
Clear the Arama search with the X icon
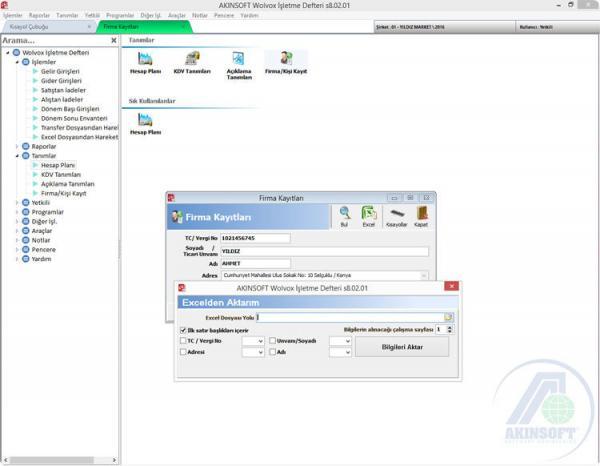[114, 40]
